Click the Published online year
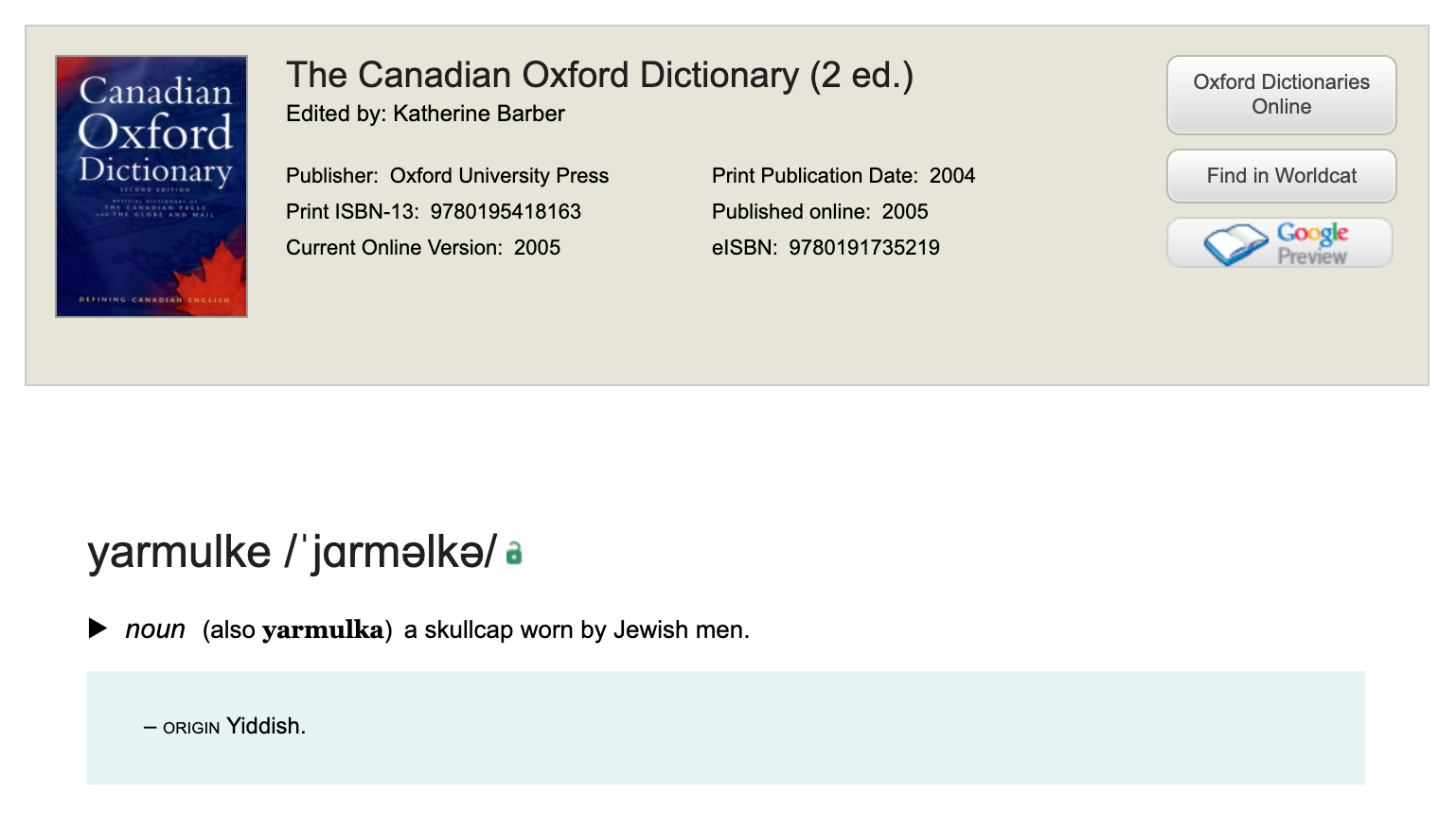The image size is (1456, 814). 904,212
